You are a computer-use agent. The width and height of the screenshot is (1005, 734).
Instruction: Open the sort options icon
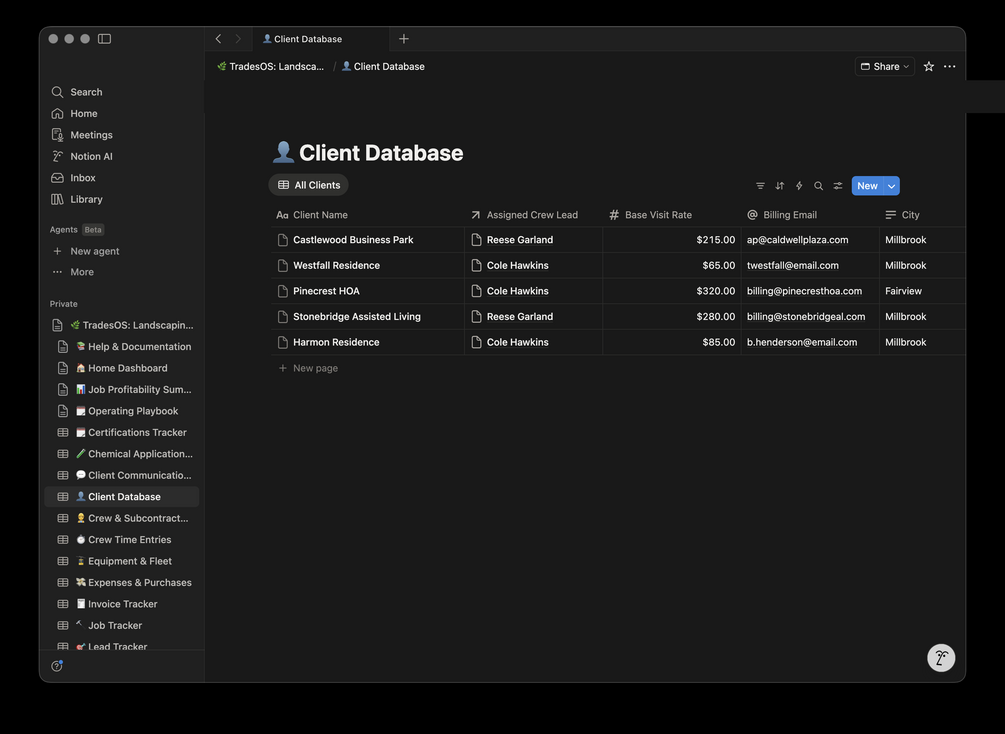coord(780,186)
